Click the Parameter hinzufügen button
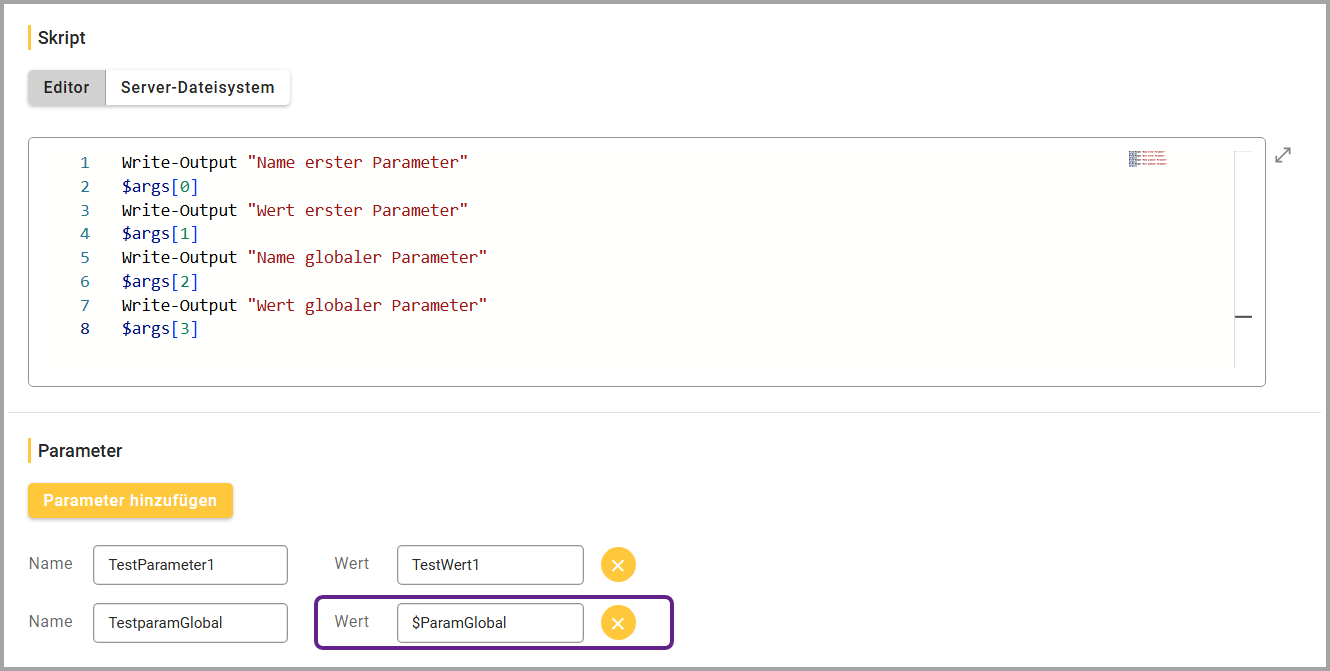Screen dimensions: 1330x671 tap(130, 501)
